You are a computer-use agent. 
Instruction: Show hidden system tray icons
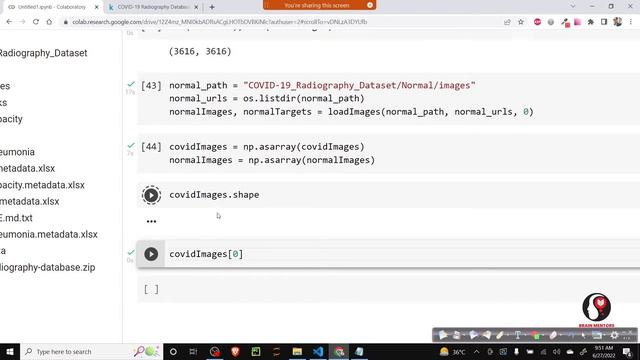point(476,351)
